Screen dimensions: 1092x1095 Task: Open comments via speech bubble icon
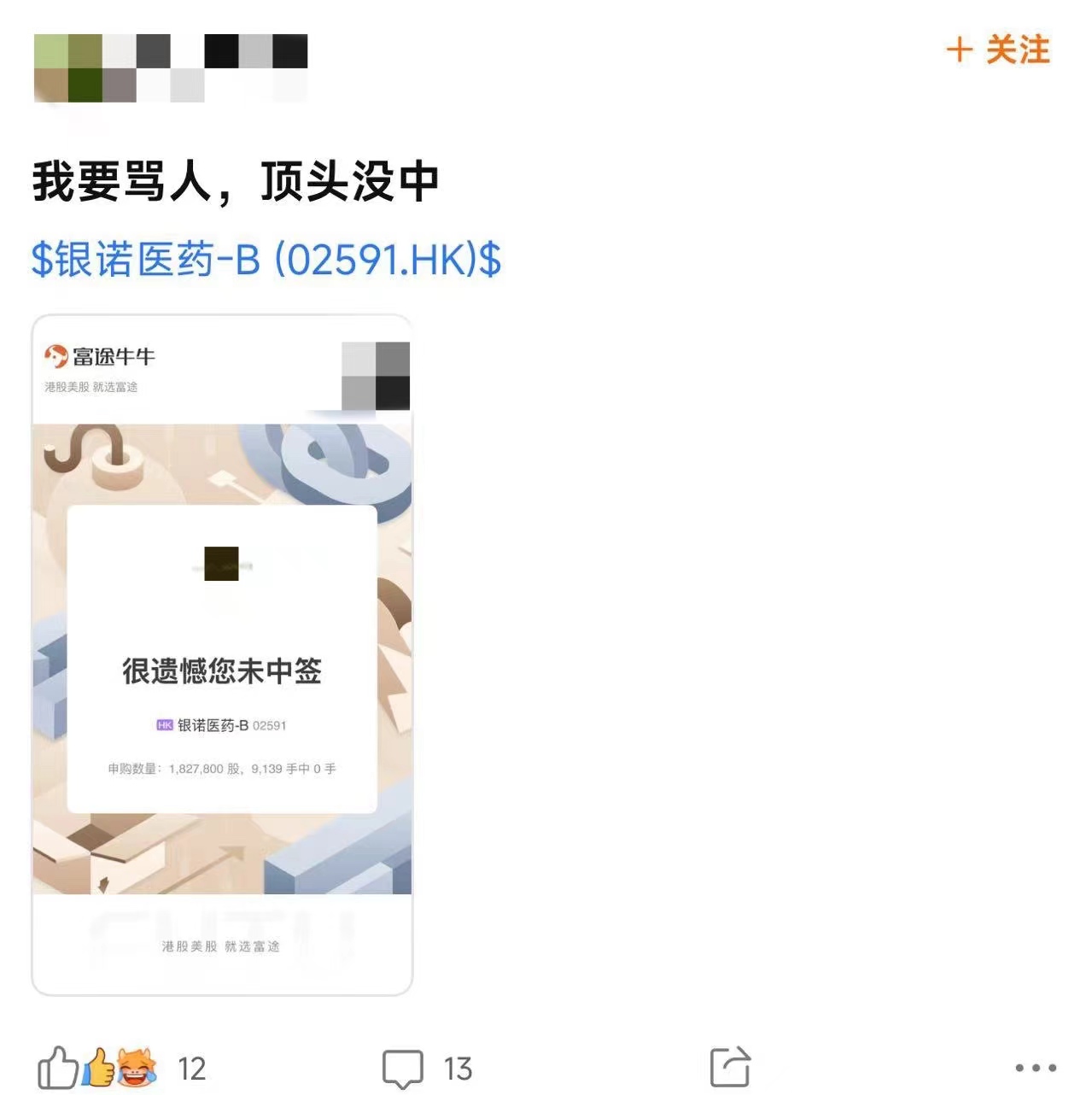point(402,1069)
